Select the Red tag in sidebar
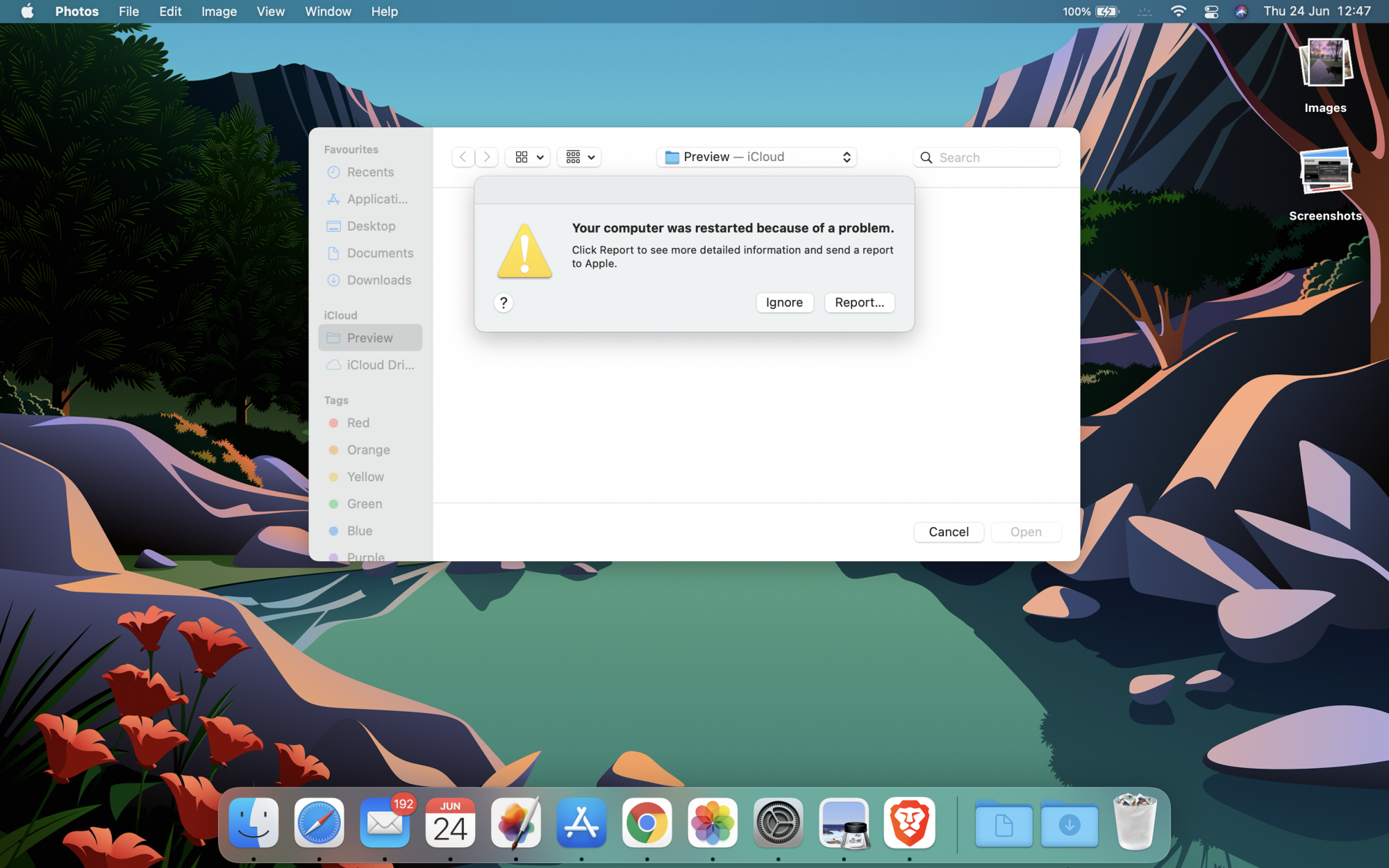 [358, 423]
